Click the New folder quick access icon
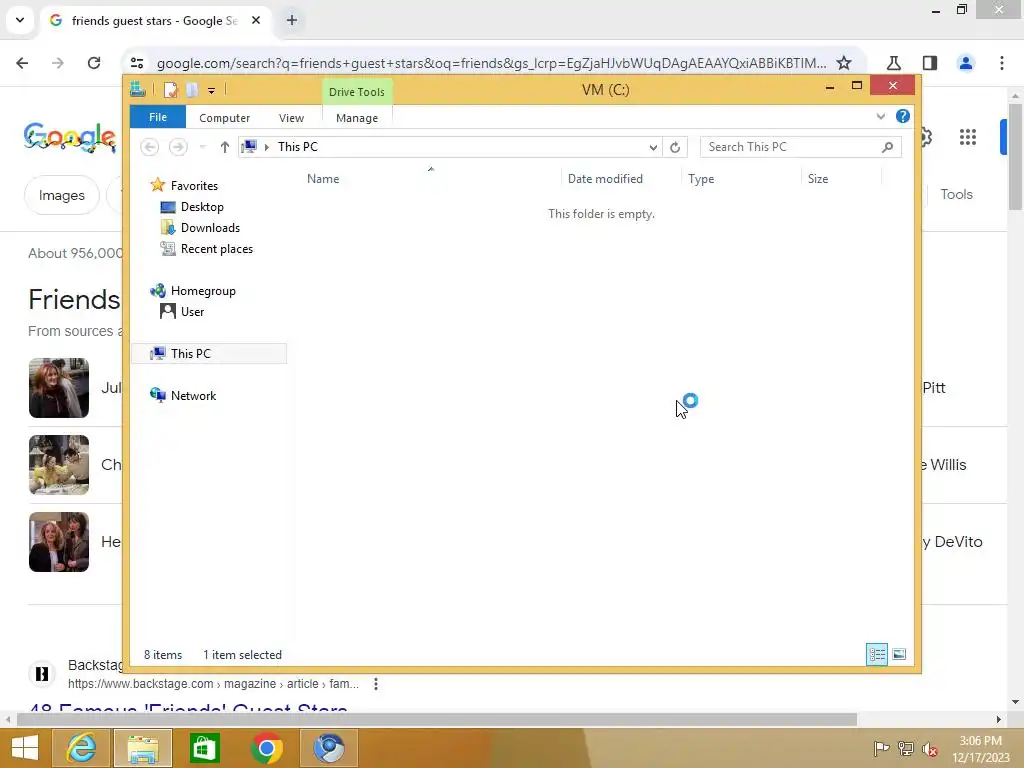The width and height of the screenshot is (1024, 768). (x=191, y=90)
